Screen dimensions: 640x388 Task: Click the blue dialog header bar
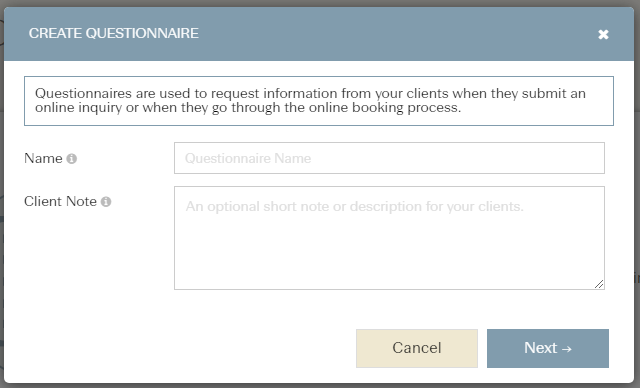(319, 34)
